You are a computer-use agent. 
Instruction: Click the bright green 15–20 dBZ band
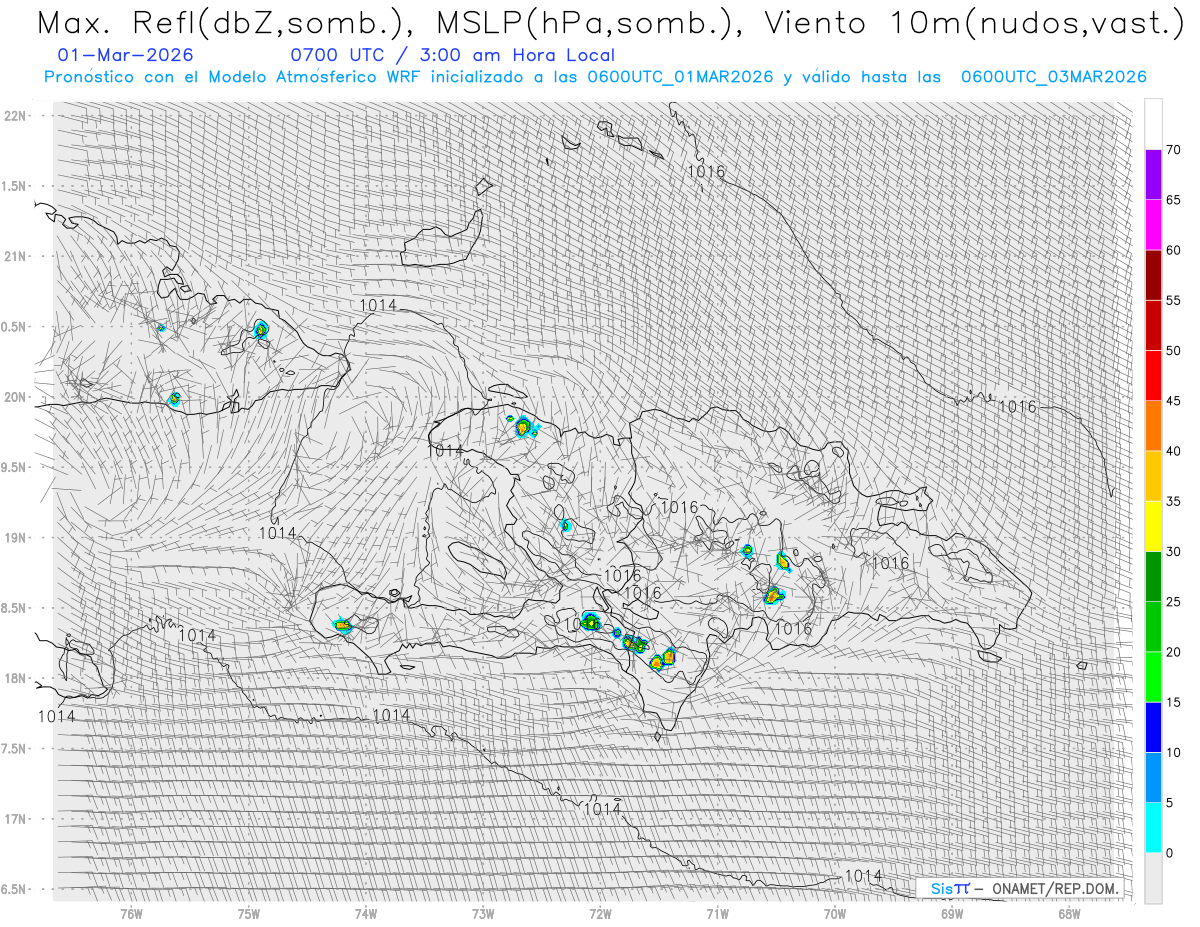coord(1153,677)
